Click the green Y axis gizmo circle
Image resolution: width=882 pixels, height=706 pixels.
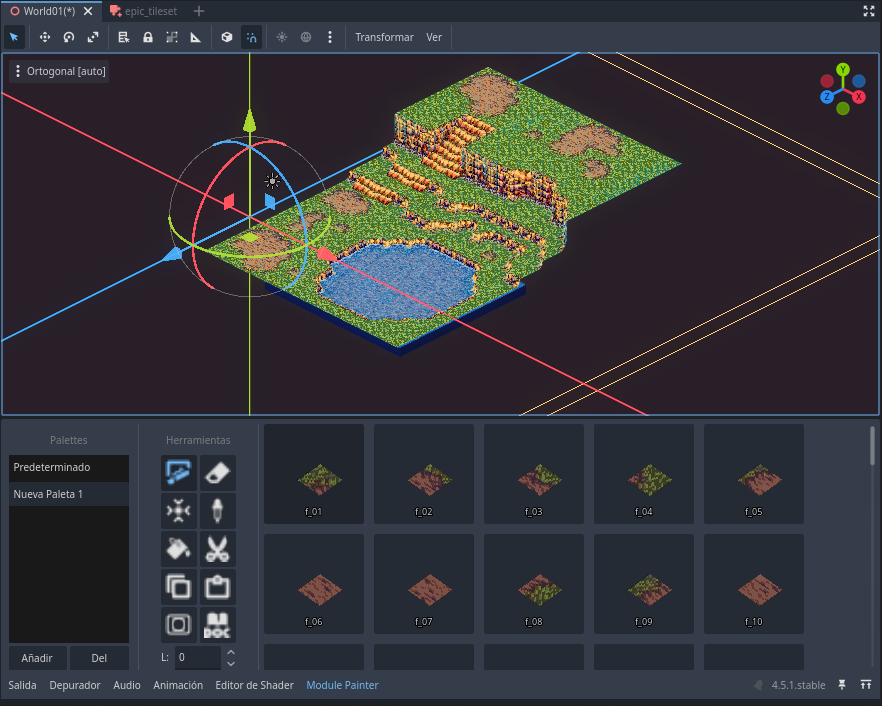click(843, 69)
